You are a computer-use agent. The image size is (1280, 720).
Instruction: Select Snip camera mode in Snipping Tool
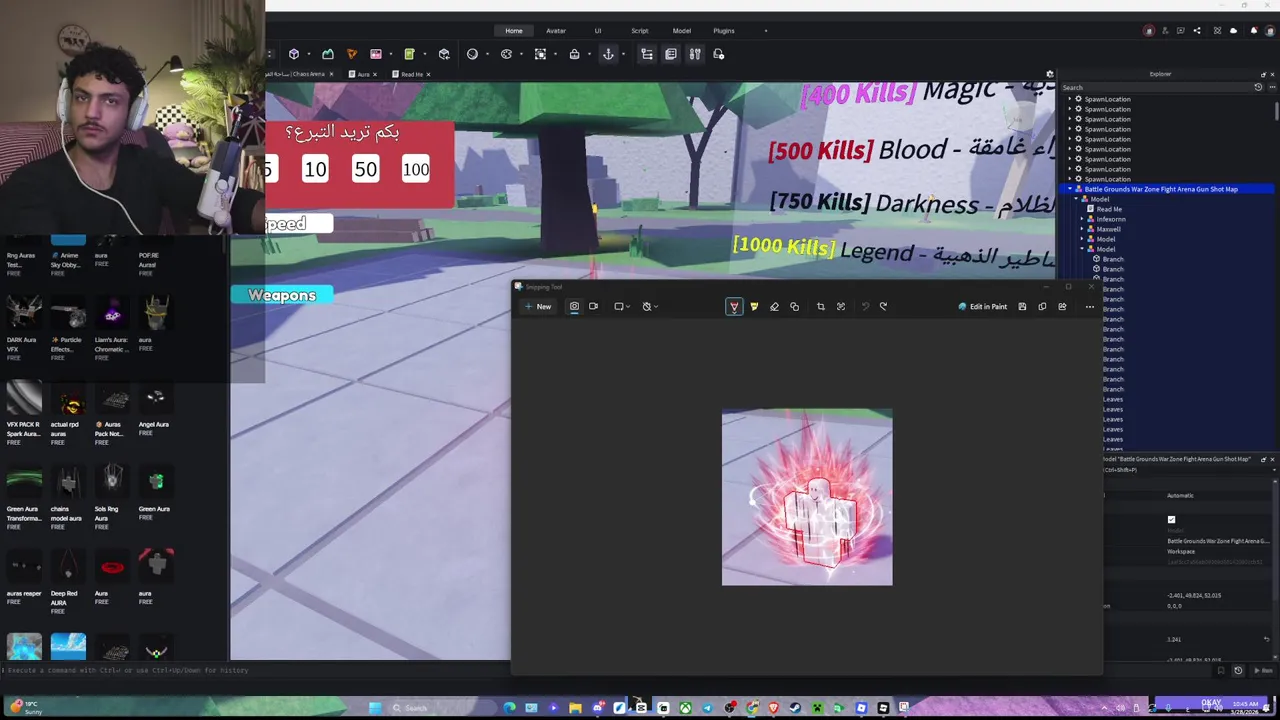(574, 306)
